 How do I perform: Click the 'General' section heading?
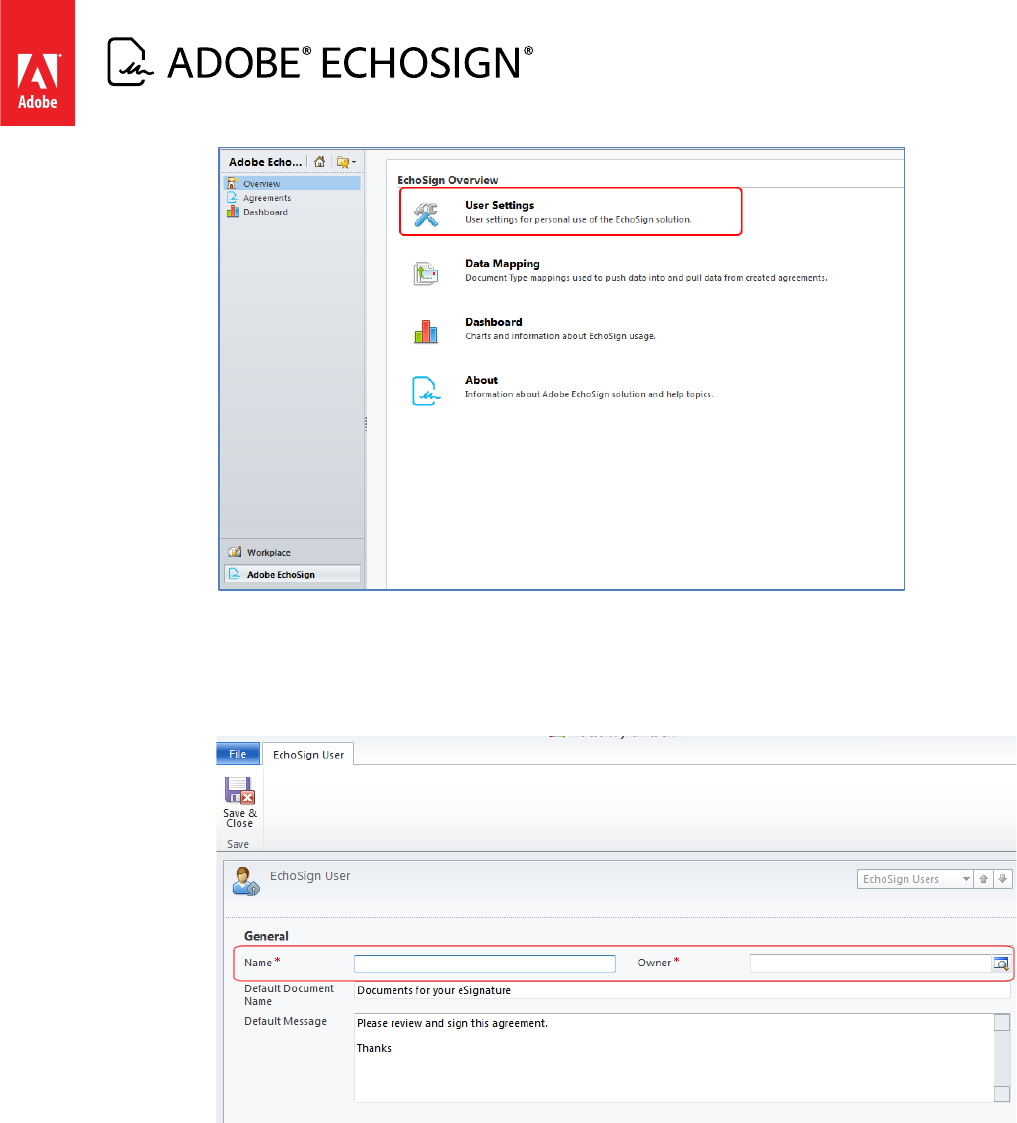pos(266,936)
